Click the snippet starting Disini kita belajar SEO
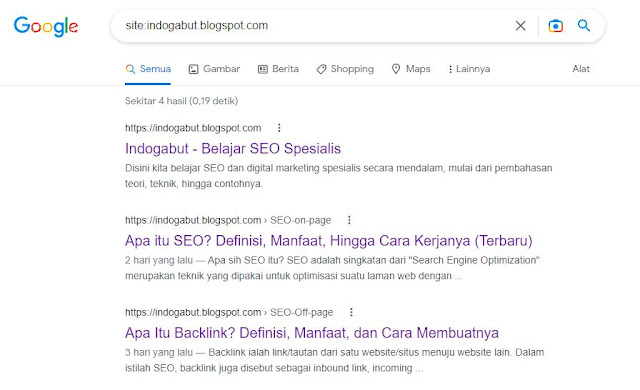 point(338,176)
